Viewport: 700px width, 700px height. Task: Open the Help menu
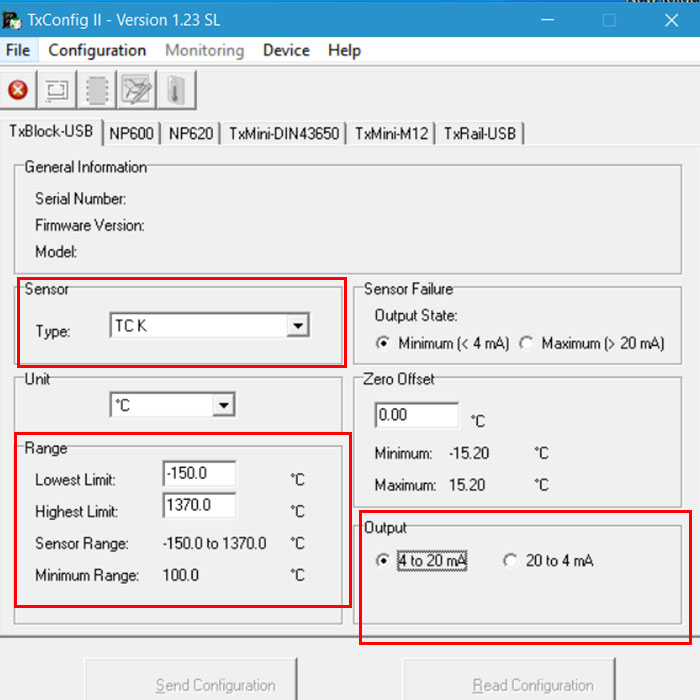click(344, 50)
